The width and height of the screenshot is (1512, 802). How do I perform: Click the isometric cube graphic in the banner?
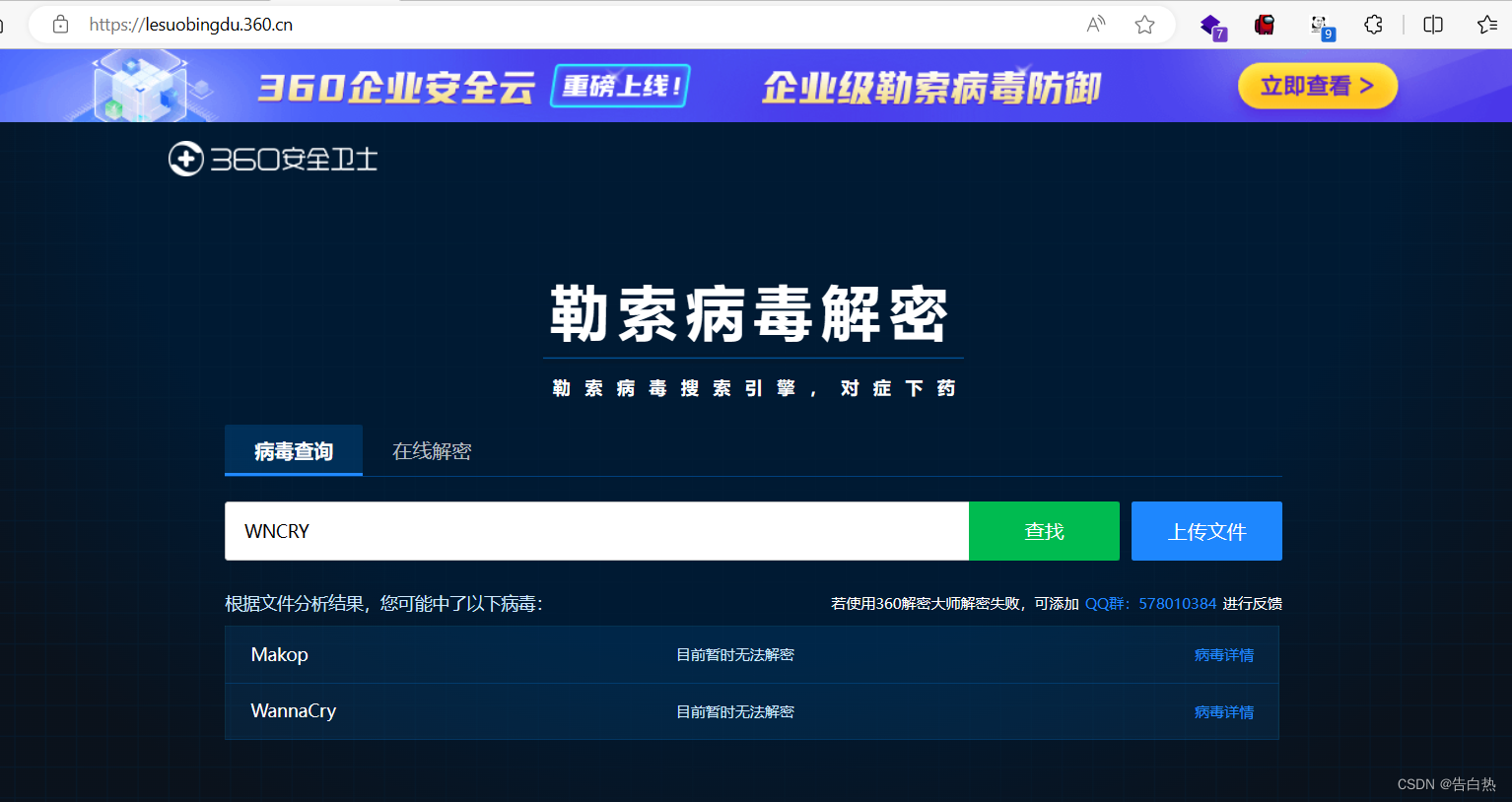143,86
